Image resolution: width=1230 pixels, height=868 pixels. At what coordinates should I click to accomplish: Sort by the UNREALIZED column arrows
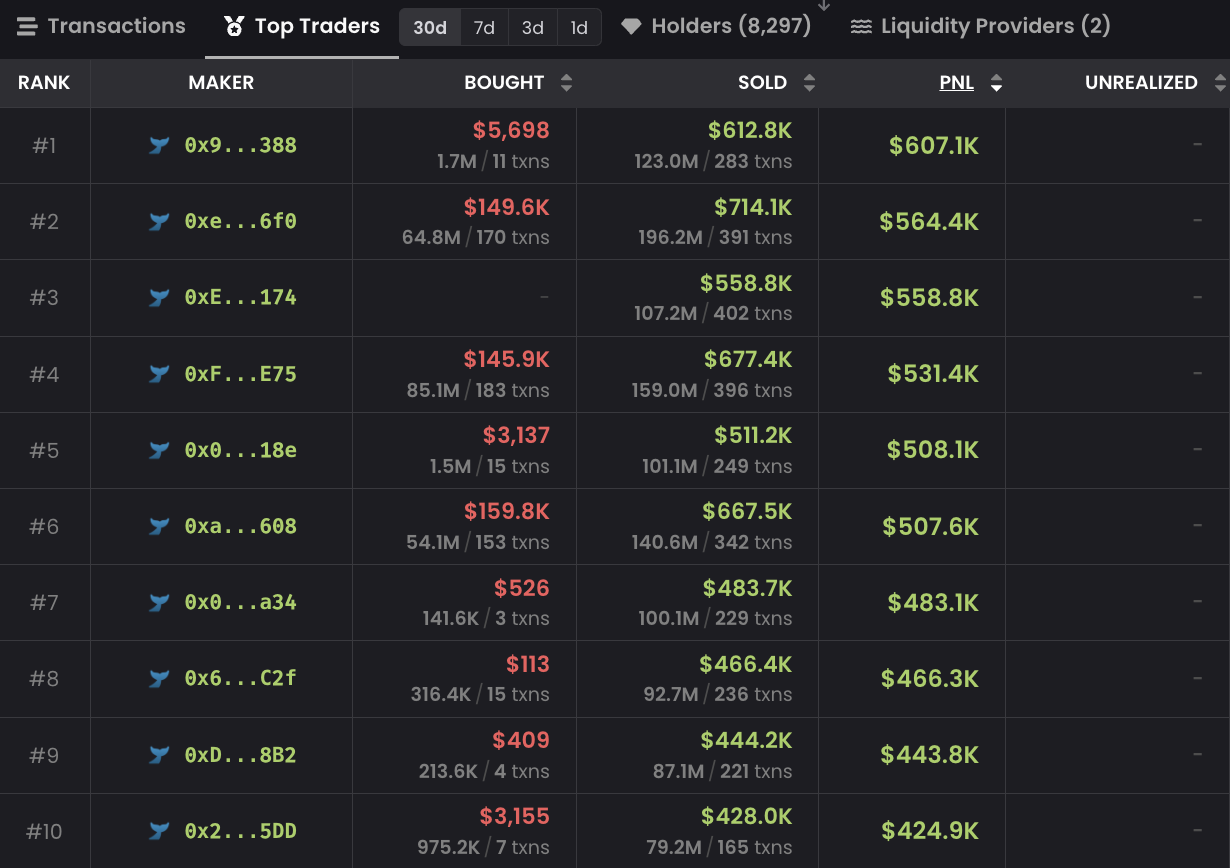coord(1219,83)
